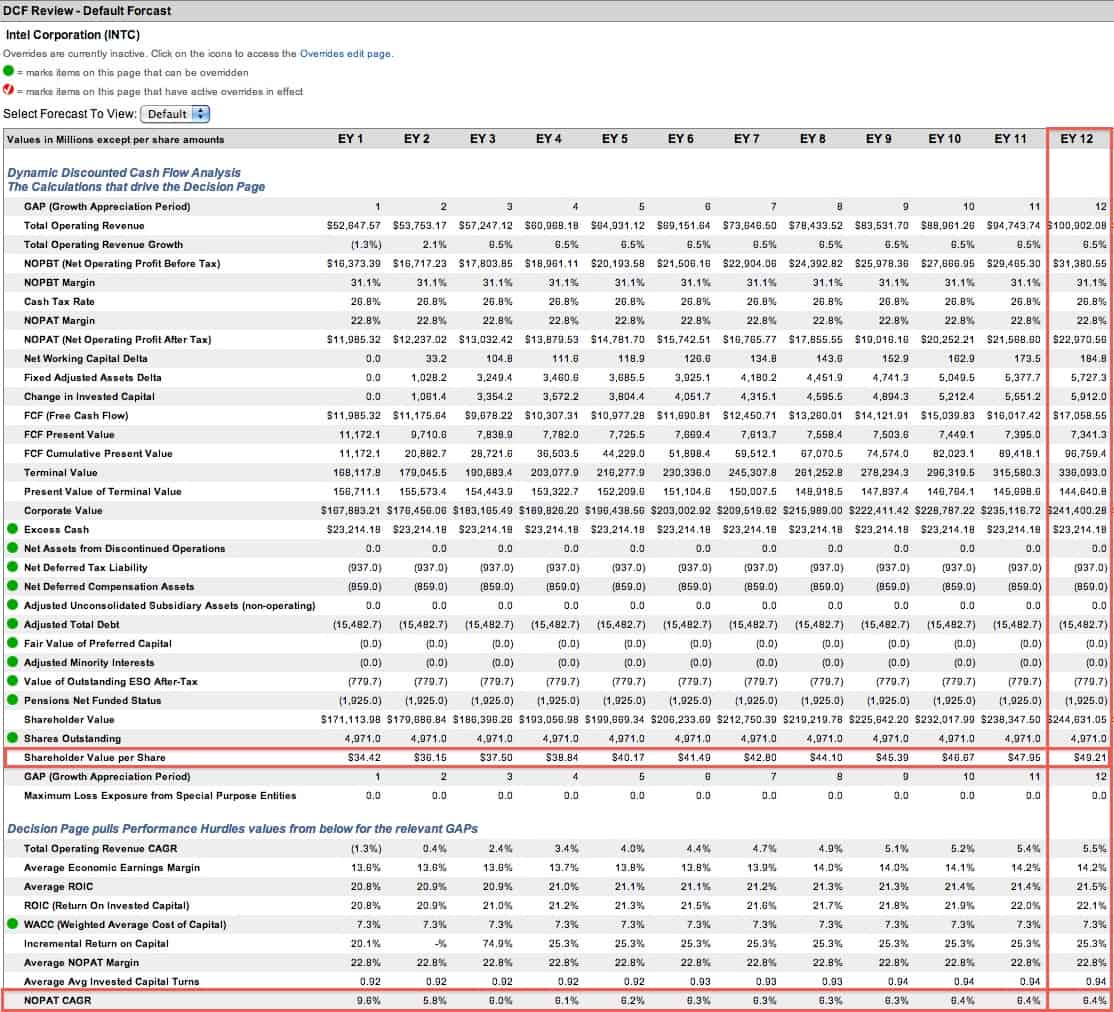Select the EY 1 column header

coord(350,139)
